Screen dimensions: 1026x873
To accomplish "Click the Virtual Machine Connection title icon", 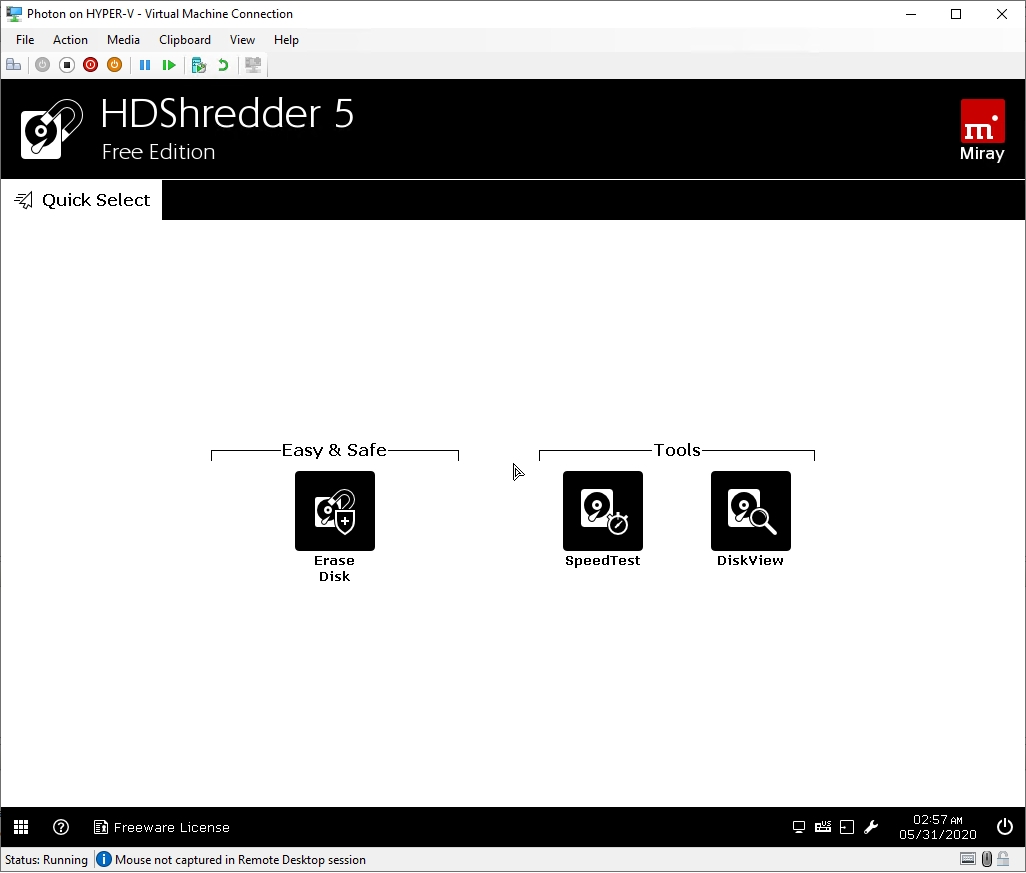I will 14,14.
